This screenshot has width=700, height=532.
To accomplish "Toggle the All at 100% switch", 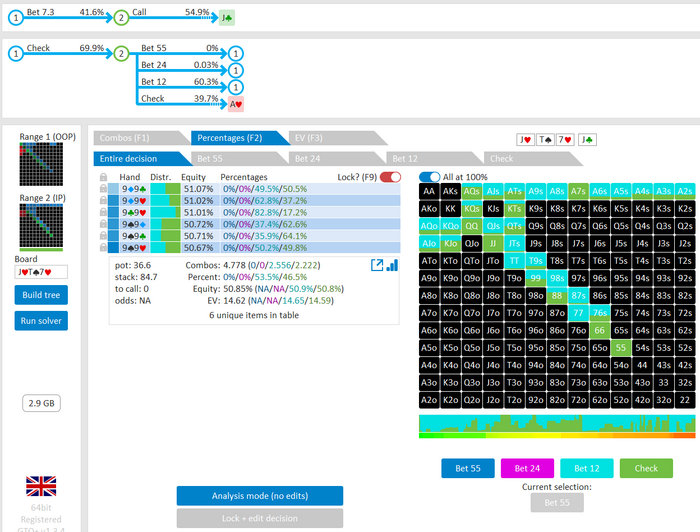I will pyautogui.click(x=429, y=176).
